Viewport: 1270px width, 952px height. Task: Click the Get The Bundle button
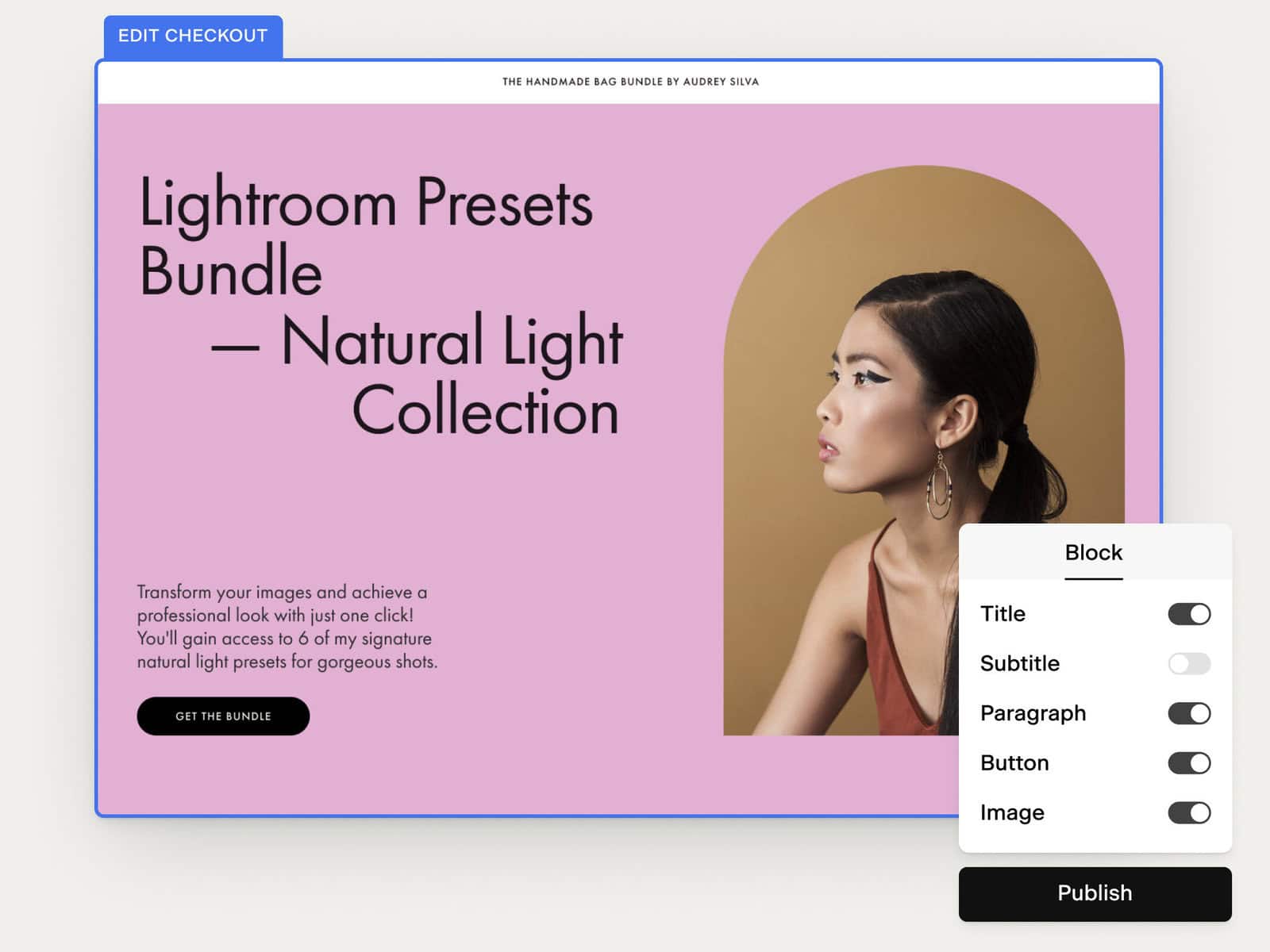coord(223,716)
